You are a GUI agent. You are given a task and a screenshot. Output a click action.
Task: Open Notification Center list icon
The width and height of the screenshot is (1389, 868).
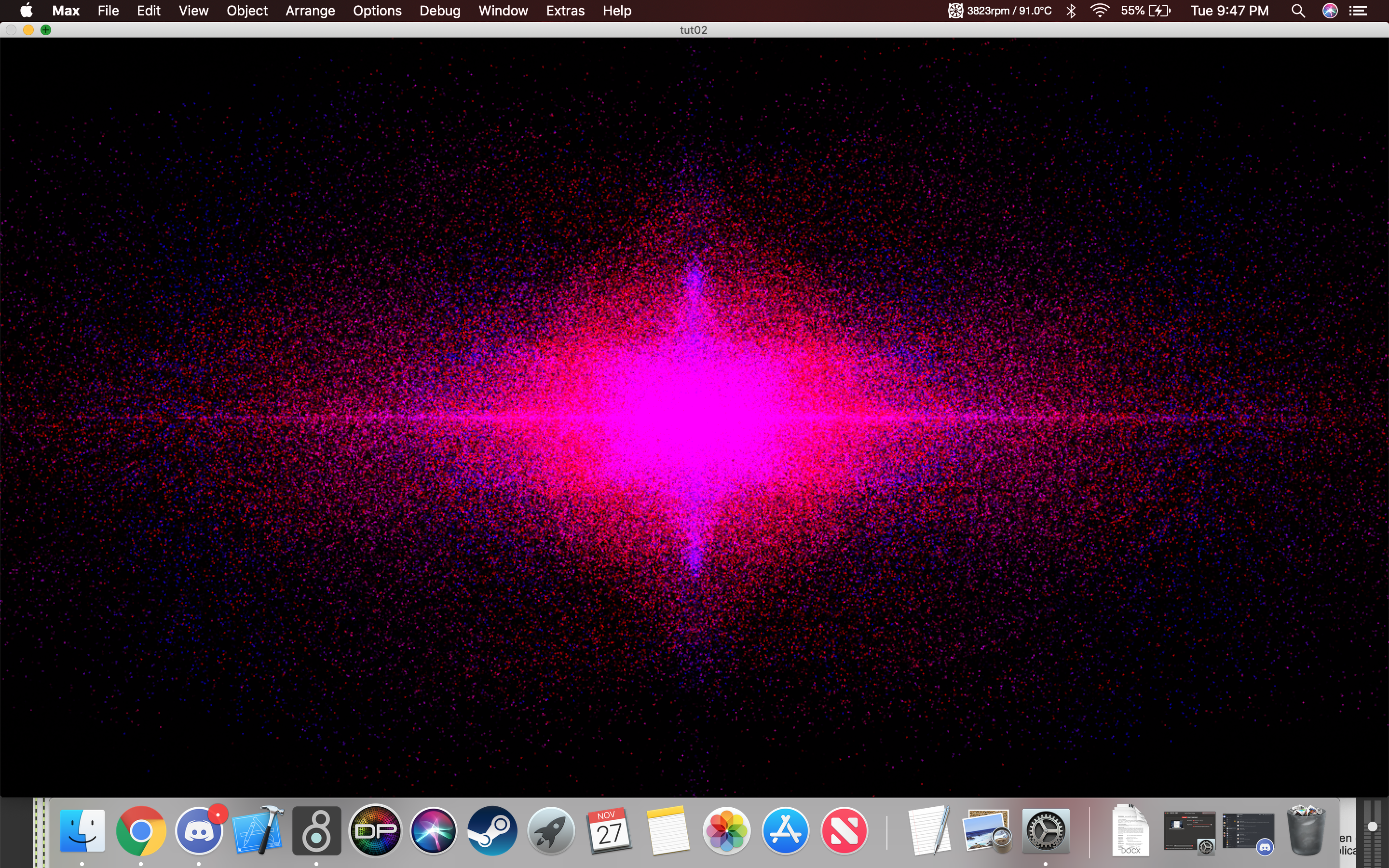(1358, 10)
